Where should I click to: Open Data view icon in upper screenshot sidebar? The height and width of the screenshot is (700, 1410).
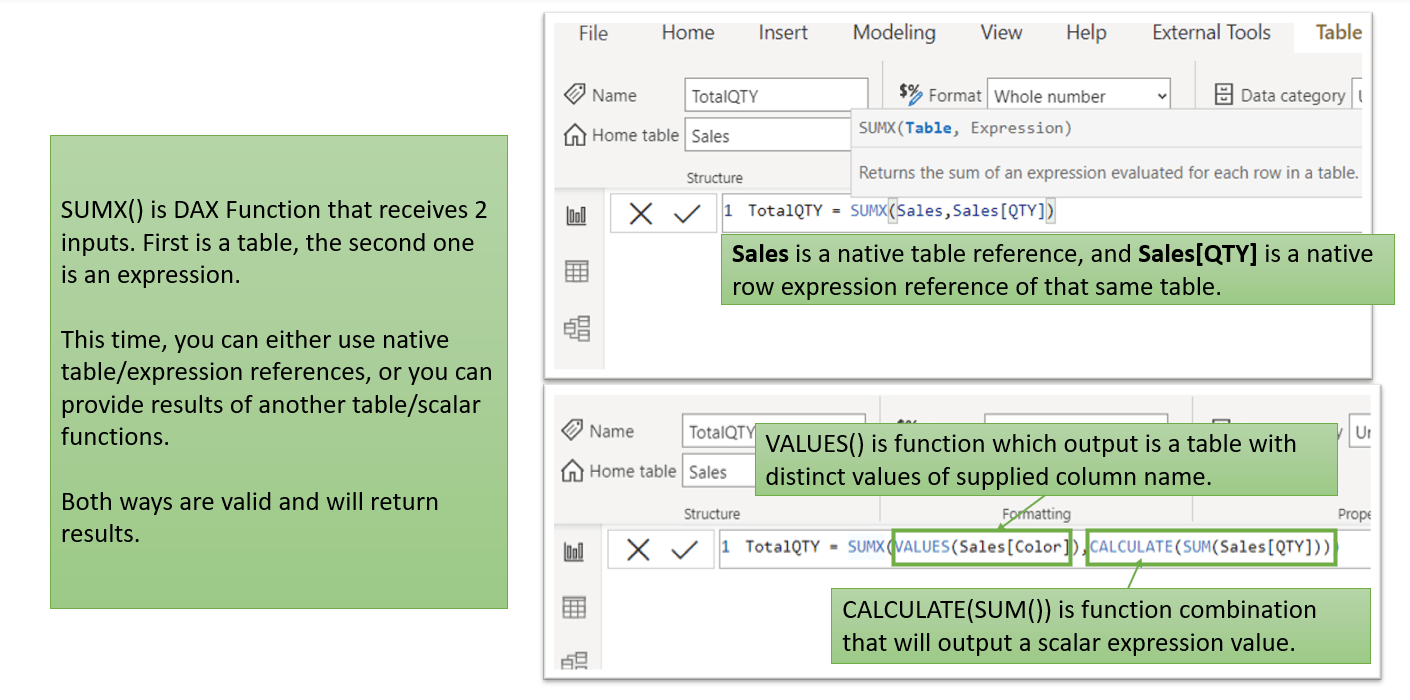pos(577,271)
